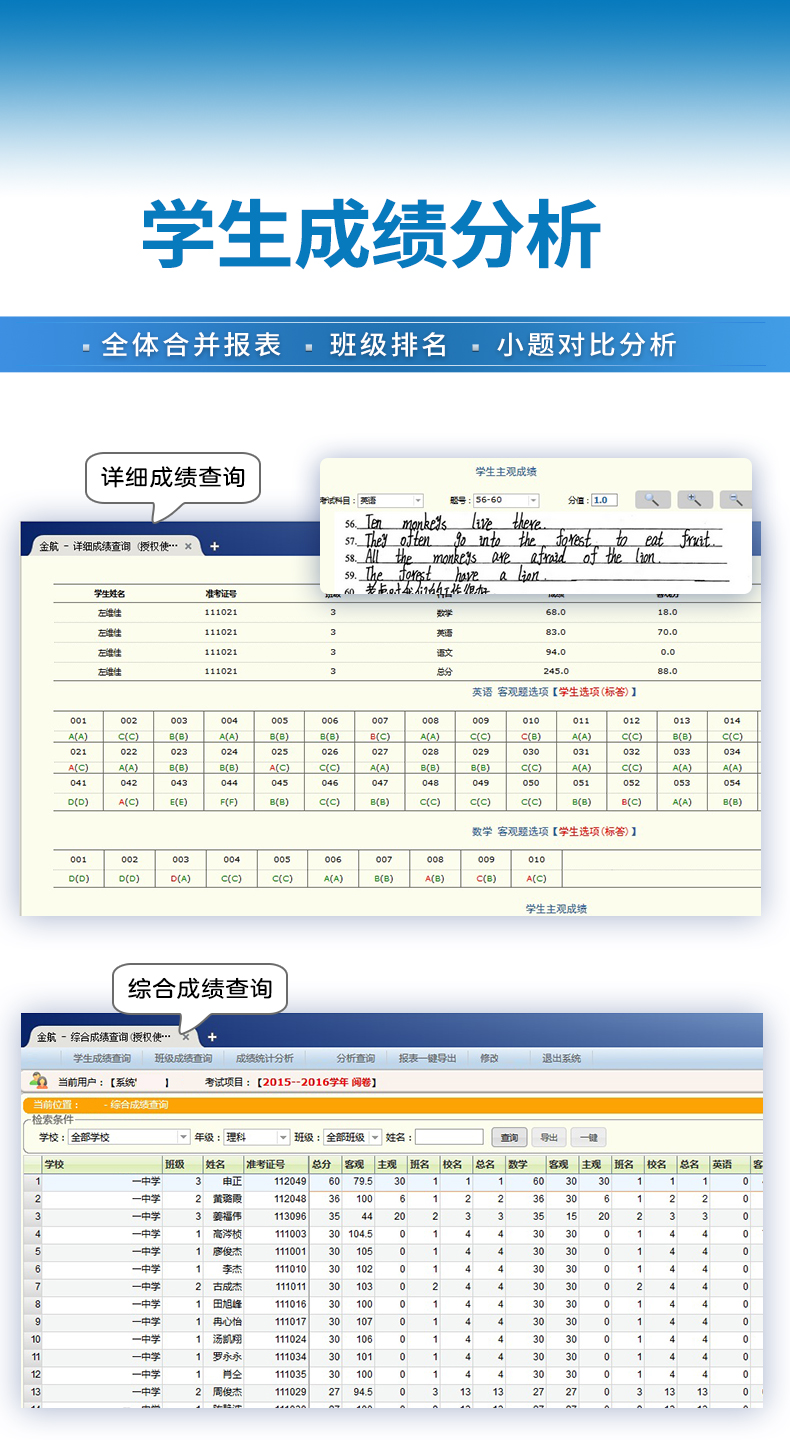The image size is (790, 1440).
Task: Open the 题号 56-60 dropdown
Action: pos(533,500)
